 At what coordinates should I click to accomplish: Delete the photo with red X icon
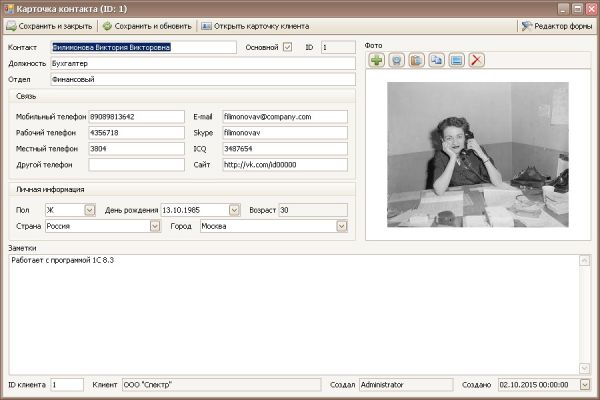coord(477,61)
